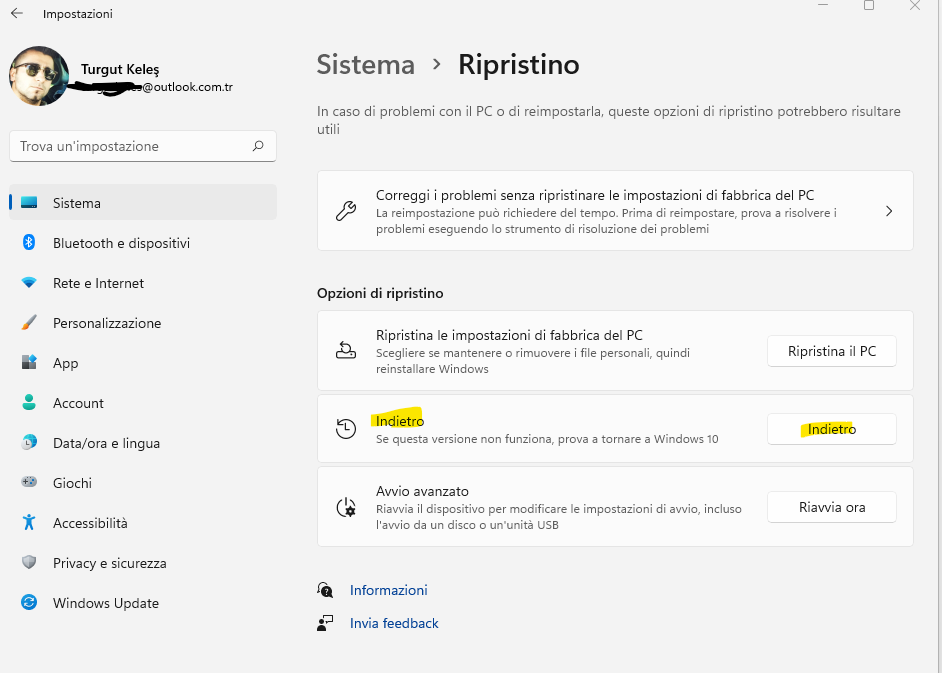942x673 pixels.
Task: Click the Privacy e sicurezza shield icon
Action: tap(30, 563)
